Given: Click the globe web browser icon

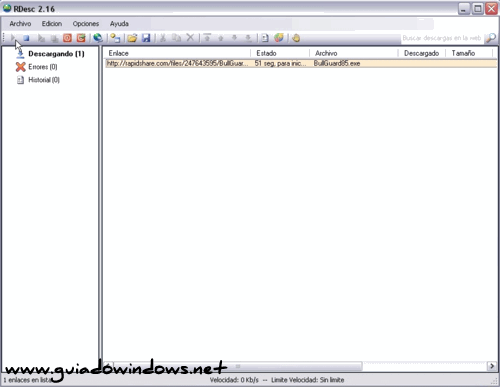Looking at the screenshot, I should (x=98, y=38).
